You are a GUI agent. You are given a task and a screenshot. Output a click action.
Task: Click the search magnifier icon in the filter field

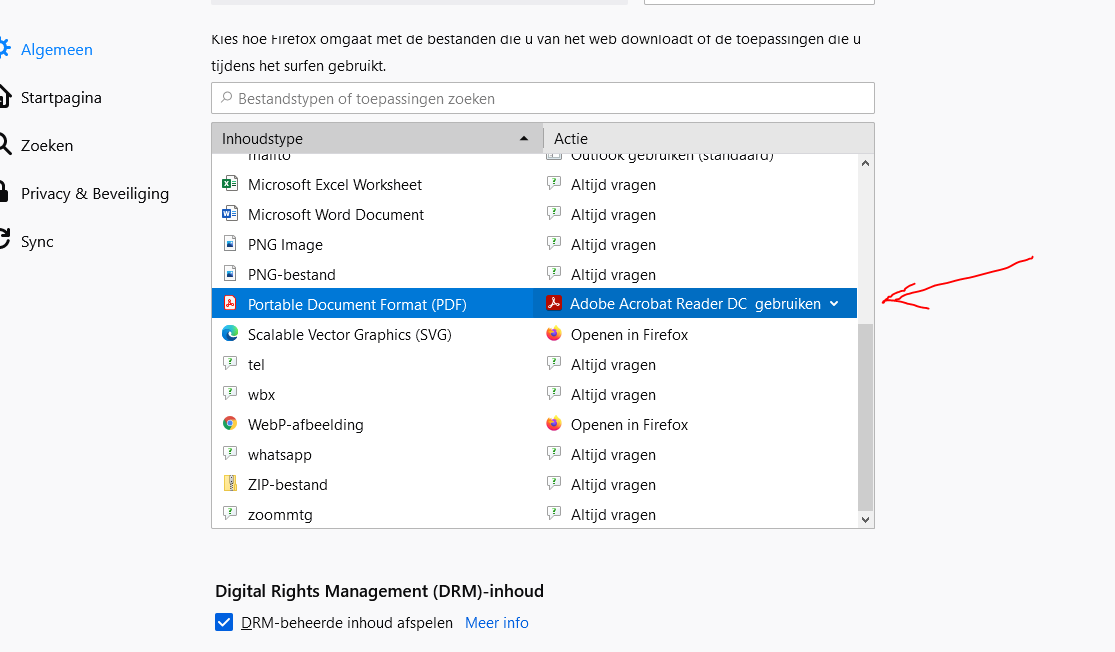pos(227,97)
